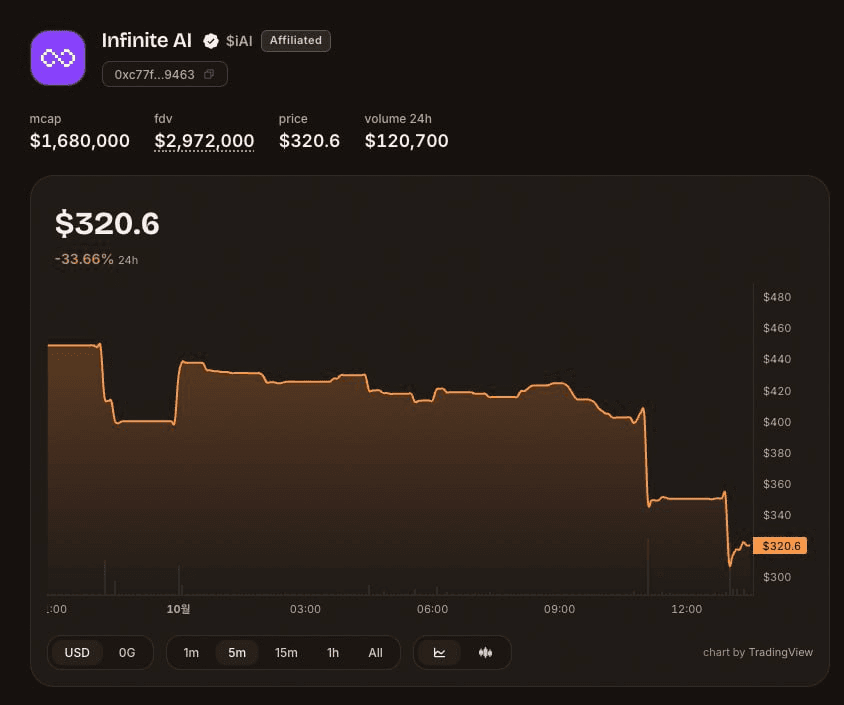Choose the 1h interval

tap(333, 653)
